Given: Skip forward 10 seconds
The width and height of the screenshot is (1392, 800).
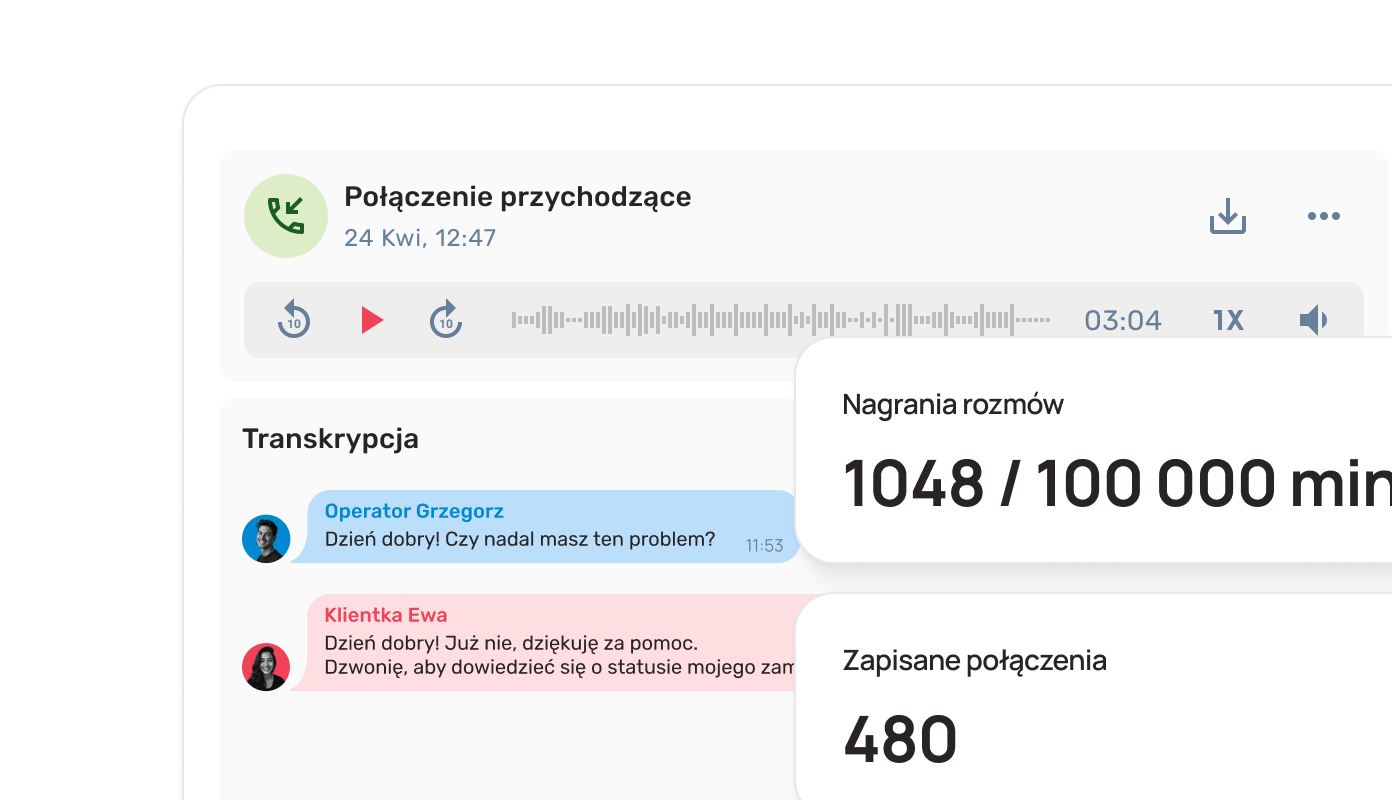Looking at the screenshot, I should point(446,320).
